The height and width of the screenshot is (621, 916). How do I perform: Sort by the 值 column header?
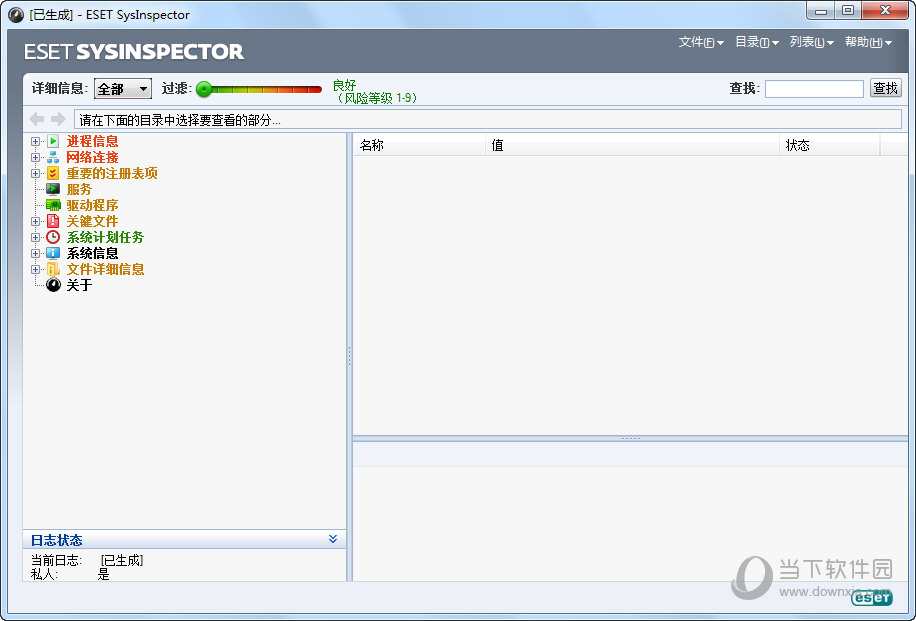coord(632,145)
